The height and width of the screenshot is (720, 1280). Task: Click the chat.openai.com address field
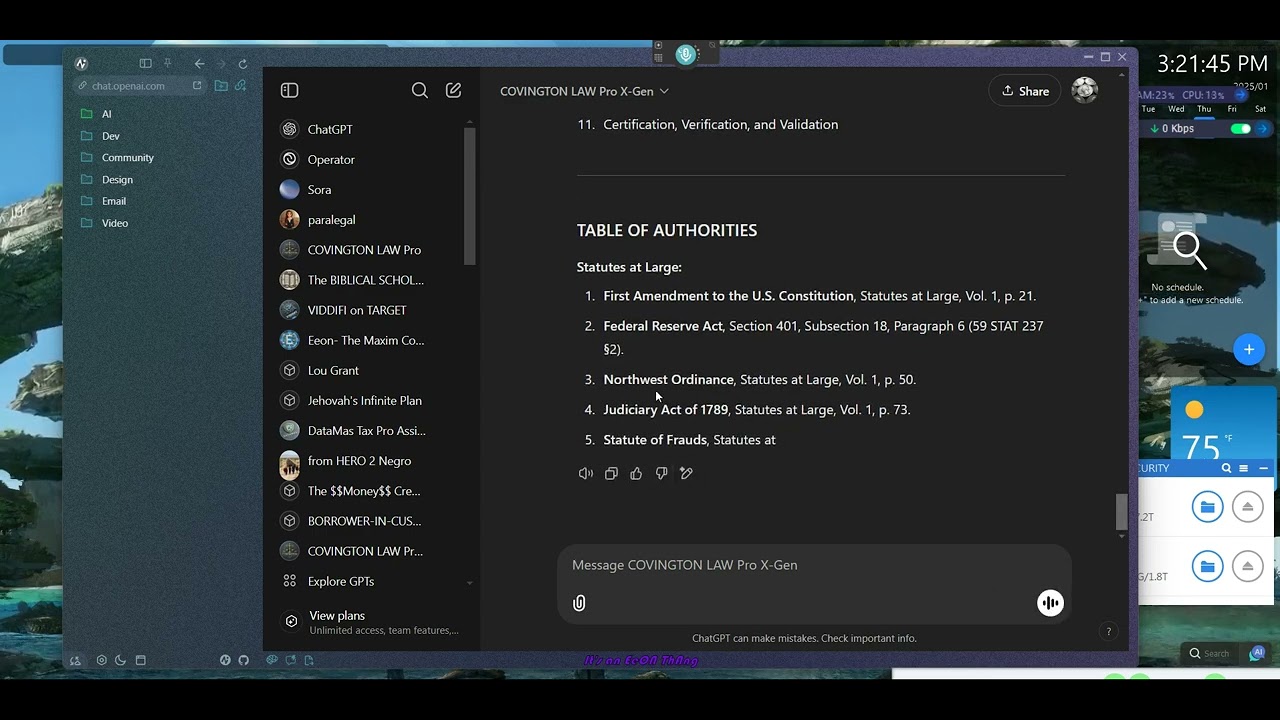pyautogui.click(x=138, y=86)
